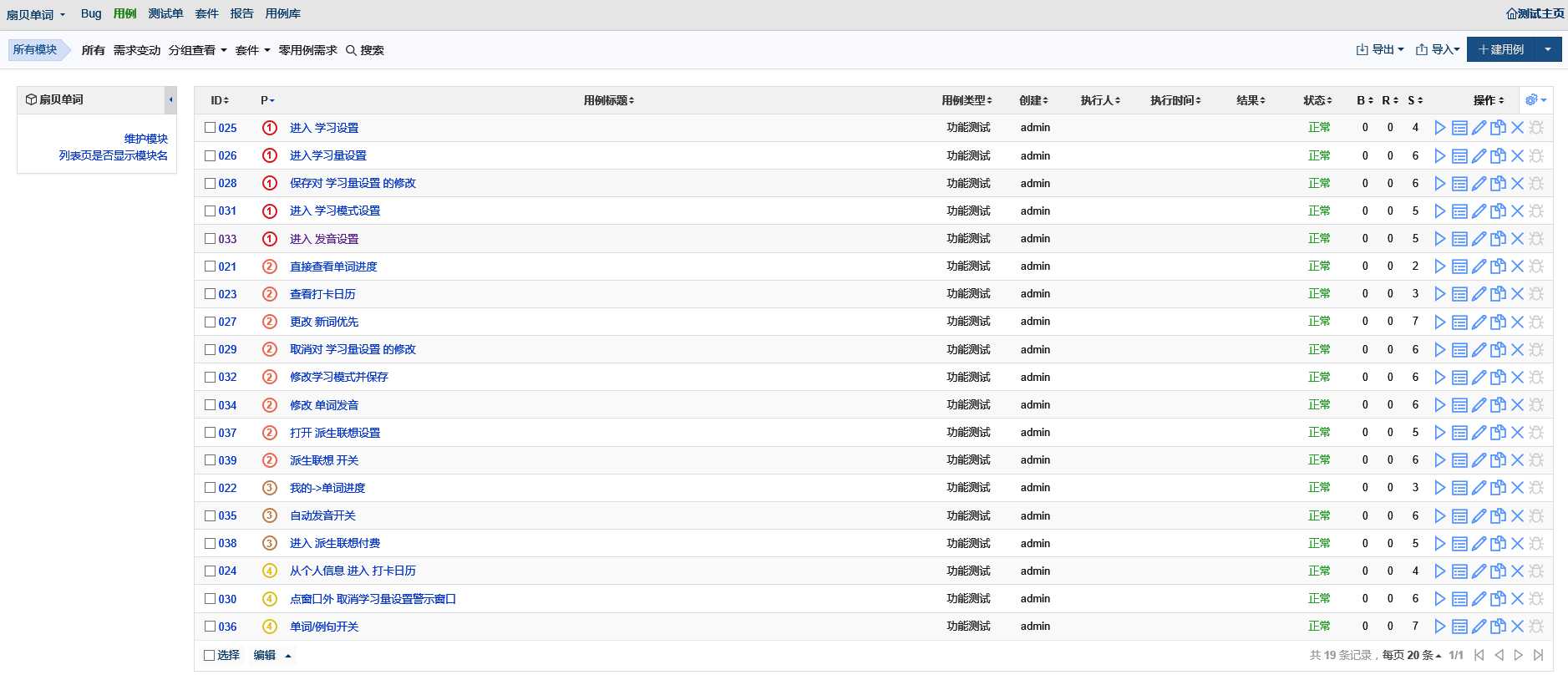Open the 用例库 menu
This screenshot has height=675, width=1568.
click(x=282, y=13)
